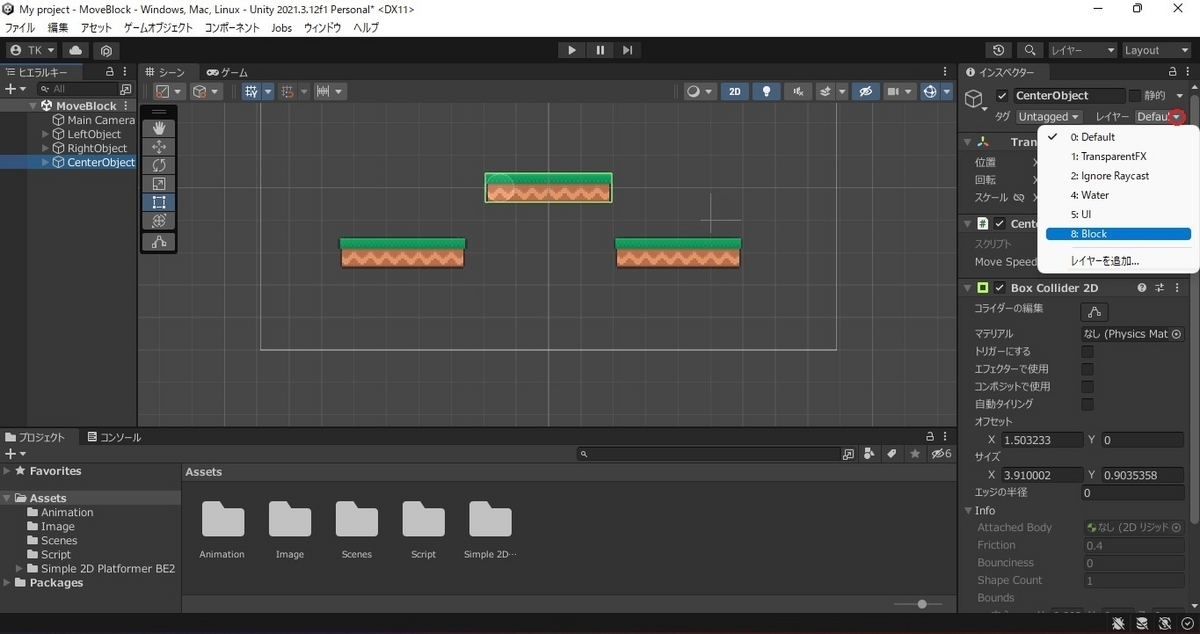Select the Transform tool
Viewport: 1200px width, 634px height.
point(159,221)
